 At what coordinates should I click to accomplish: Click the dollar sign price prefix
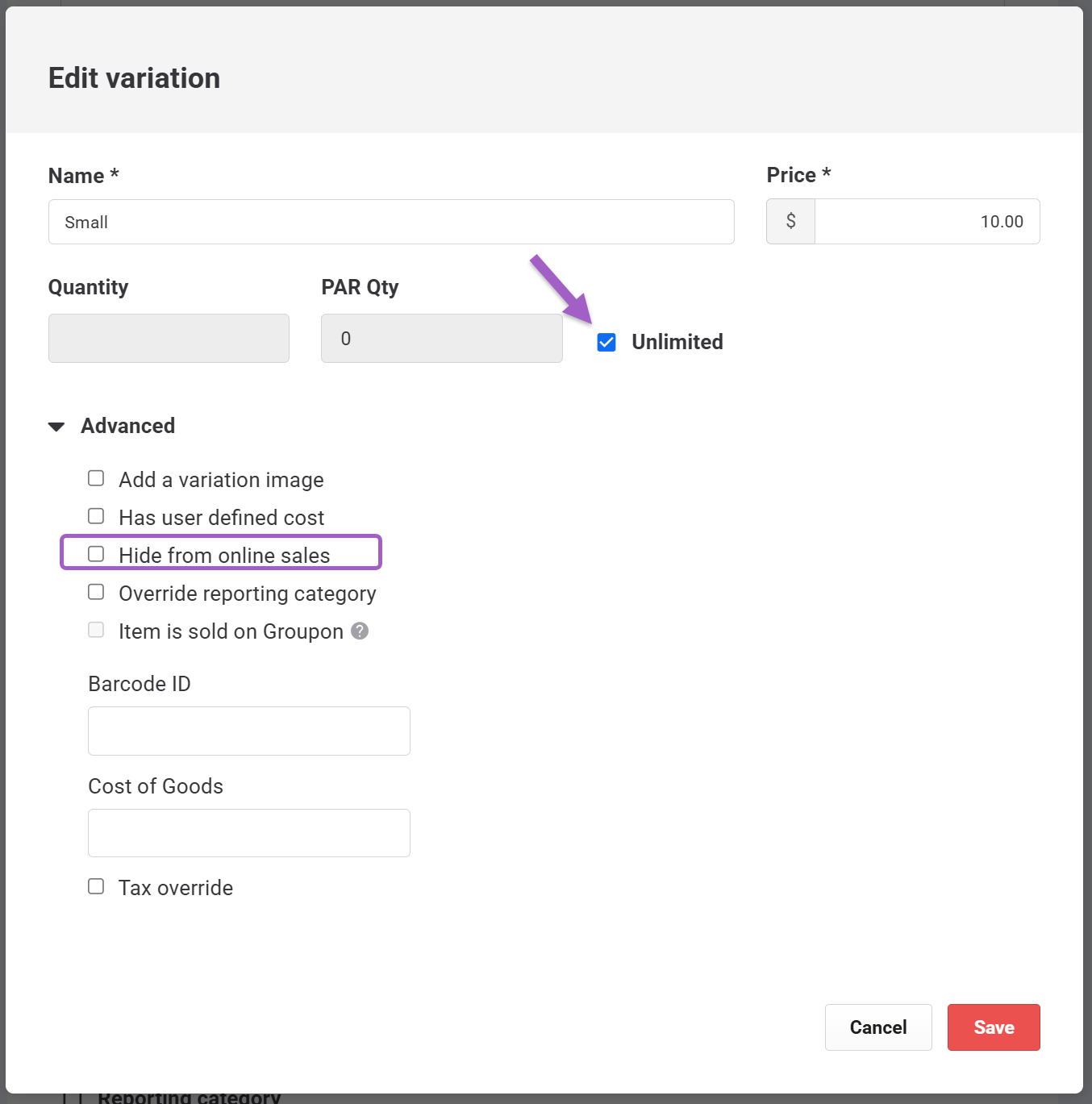(791, 221)
